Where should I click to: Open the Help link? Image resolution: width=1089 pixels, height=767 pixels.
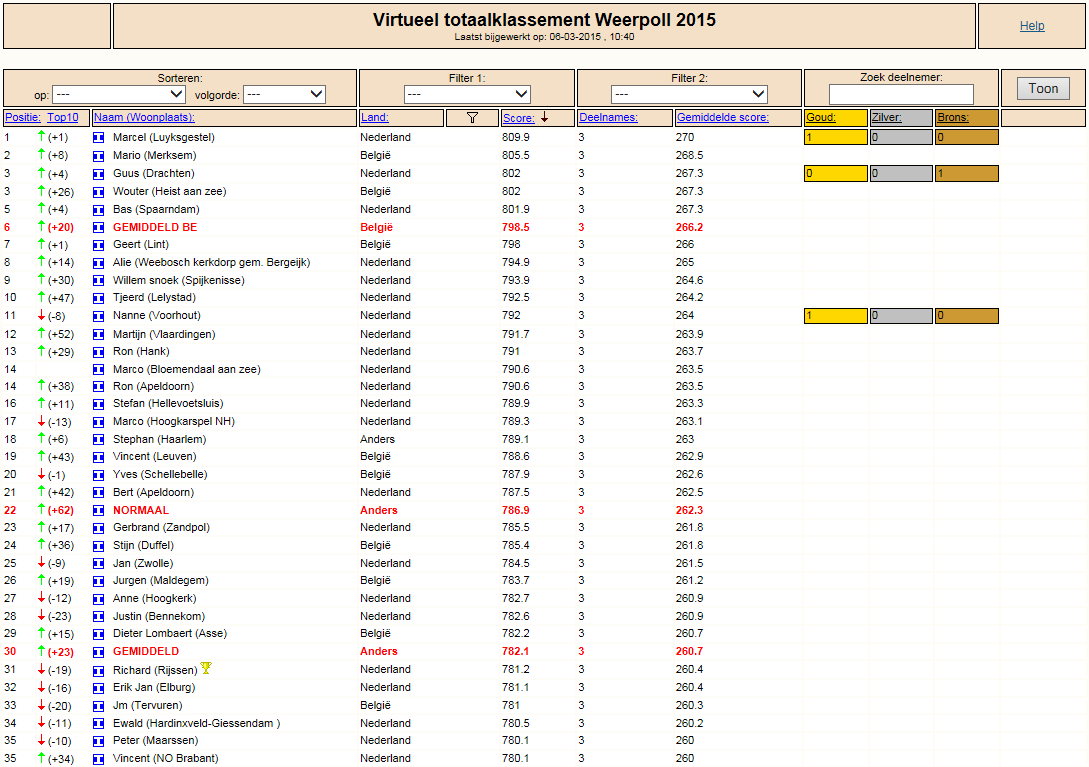pyautogui.click(x=1032, y=26)
